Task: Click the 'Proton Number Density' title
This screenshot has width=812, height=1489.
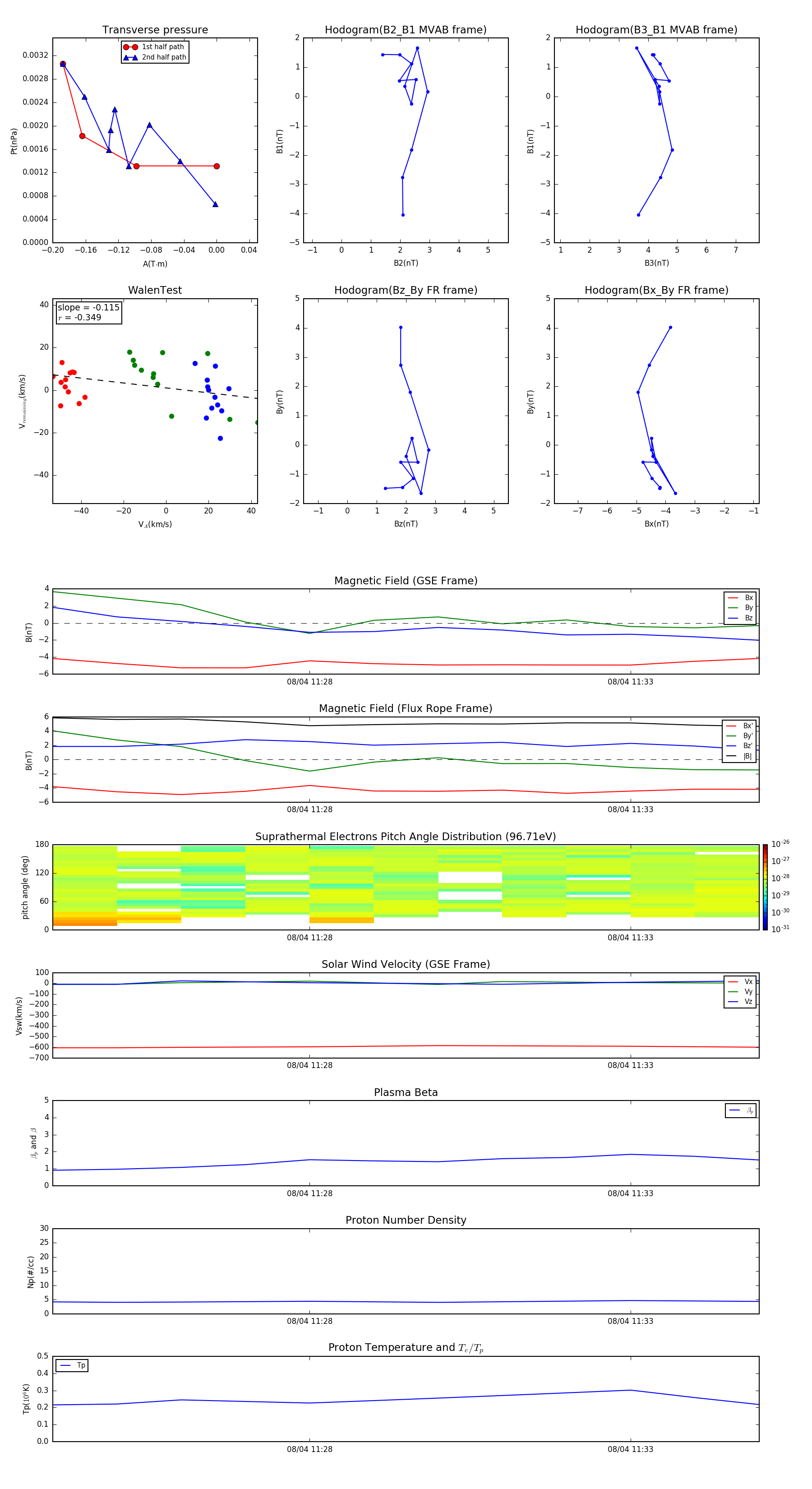Action: pos(406,1220)
